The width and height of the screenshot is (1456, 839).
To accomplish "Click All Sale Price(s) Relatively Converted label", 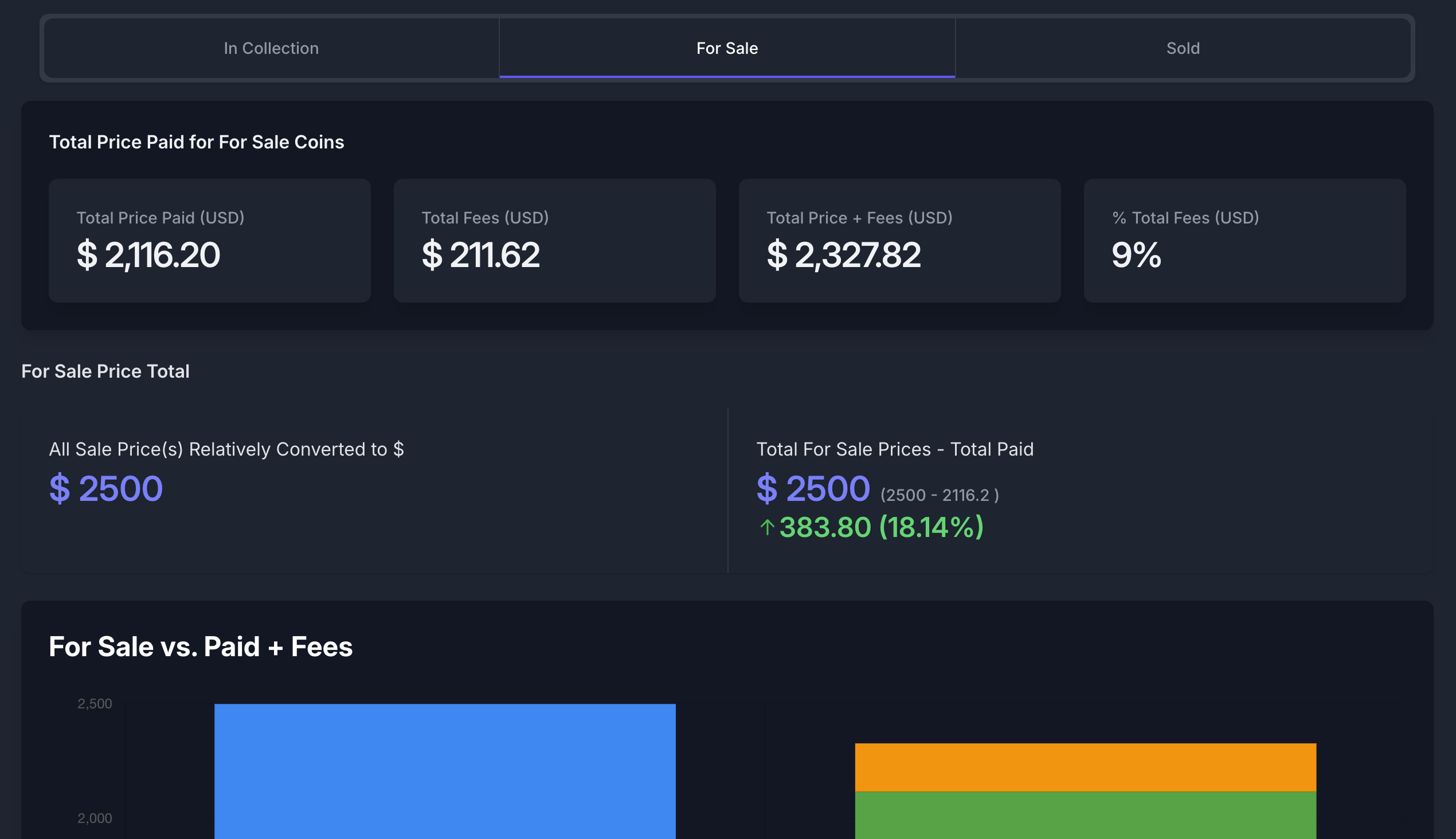I will [x=226, y=449].
